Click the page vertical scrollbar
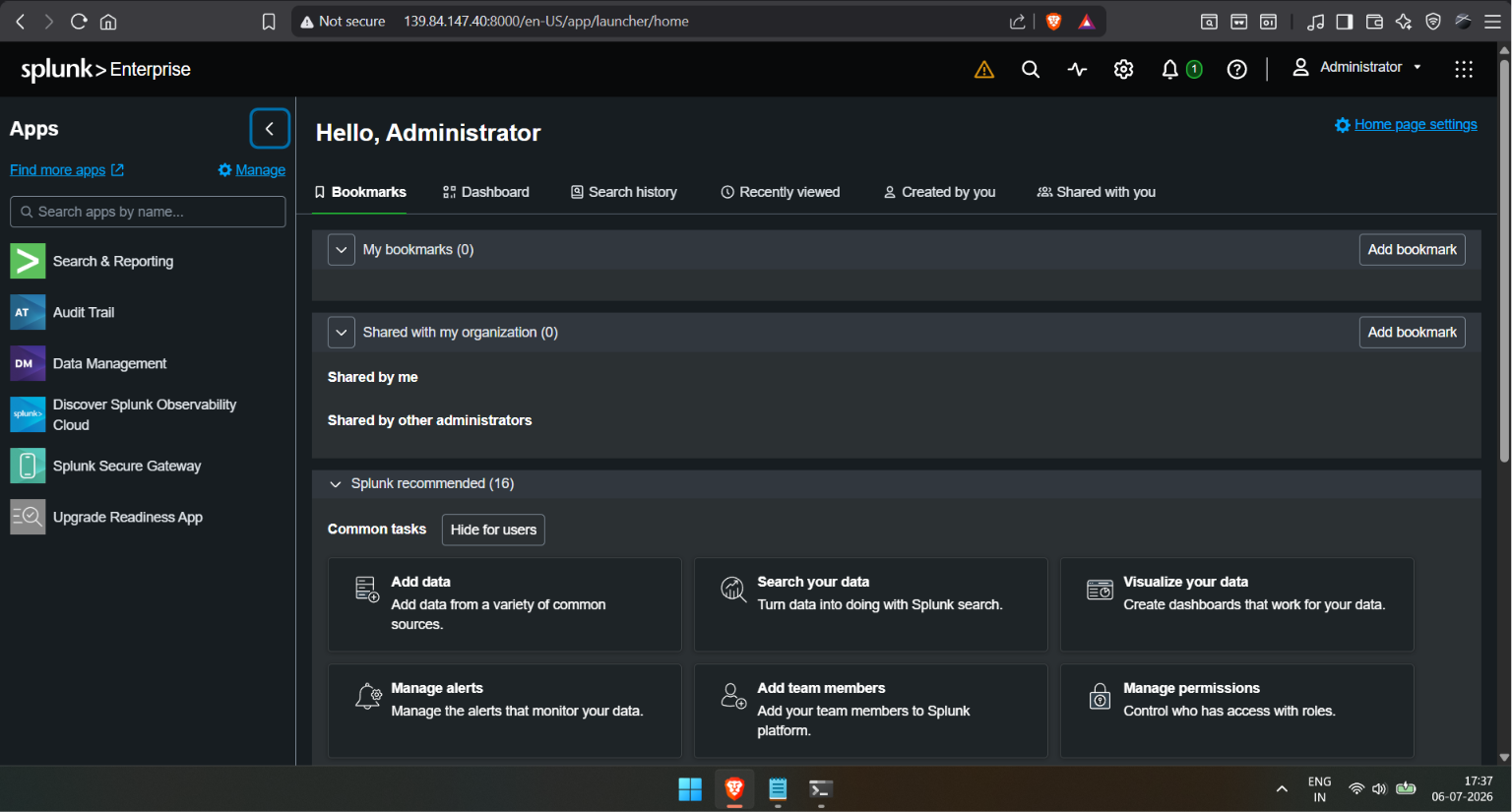The height and width of the screenshot is (812, 1512). click(1504, 261)
